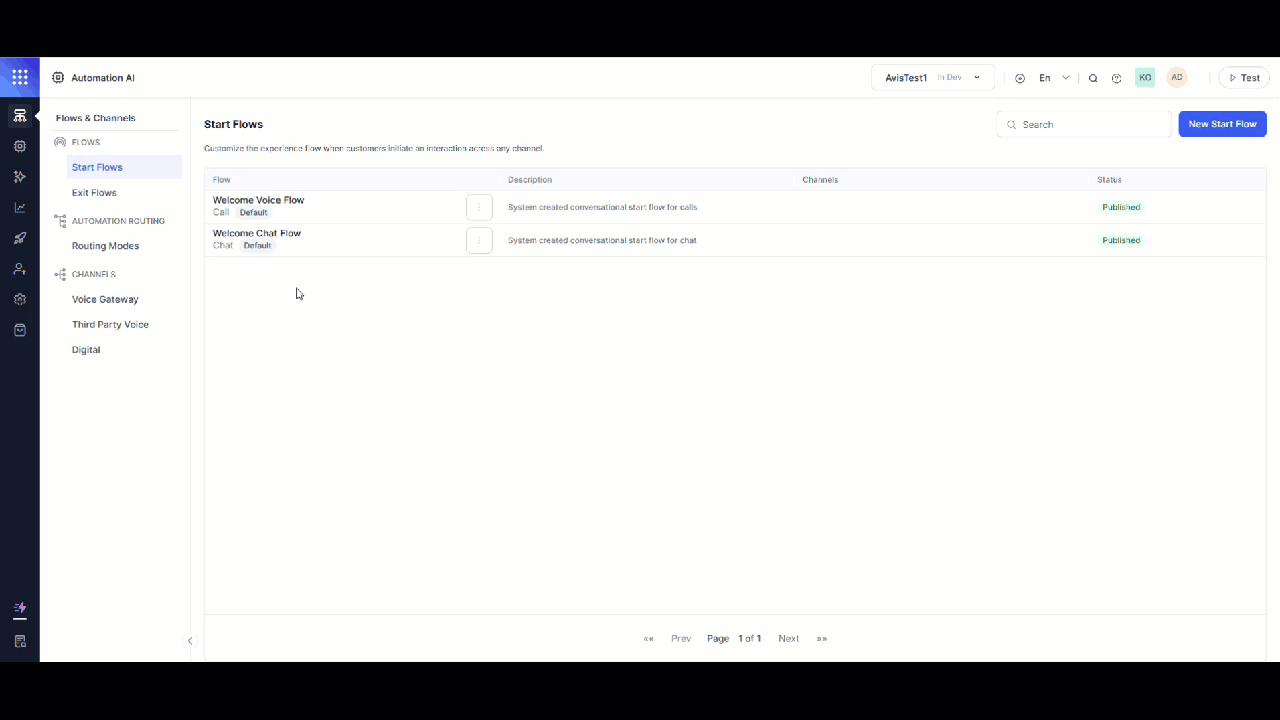Open the app launcher grid icon

[x=19, y=78]
